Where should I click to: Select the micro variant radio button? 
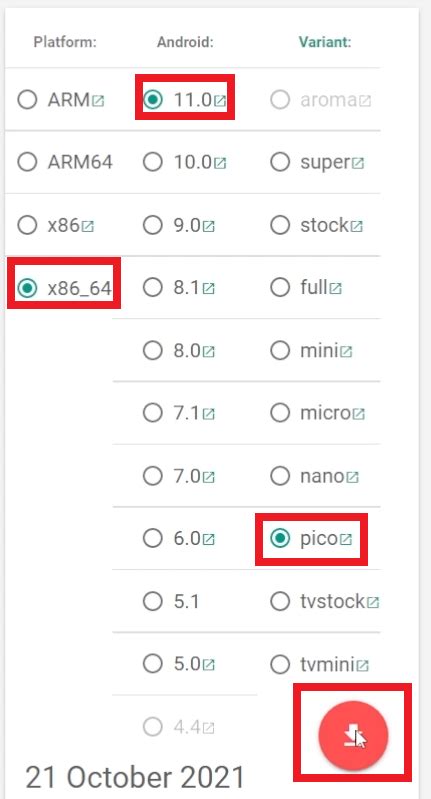coord(280,413)
